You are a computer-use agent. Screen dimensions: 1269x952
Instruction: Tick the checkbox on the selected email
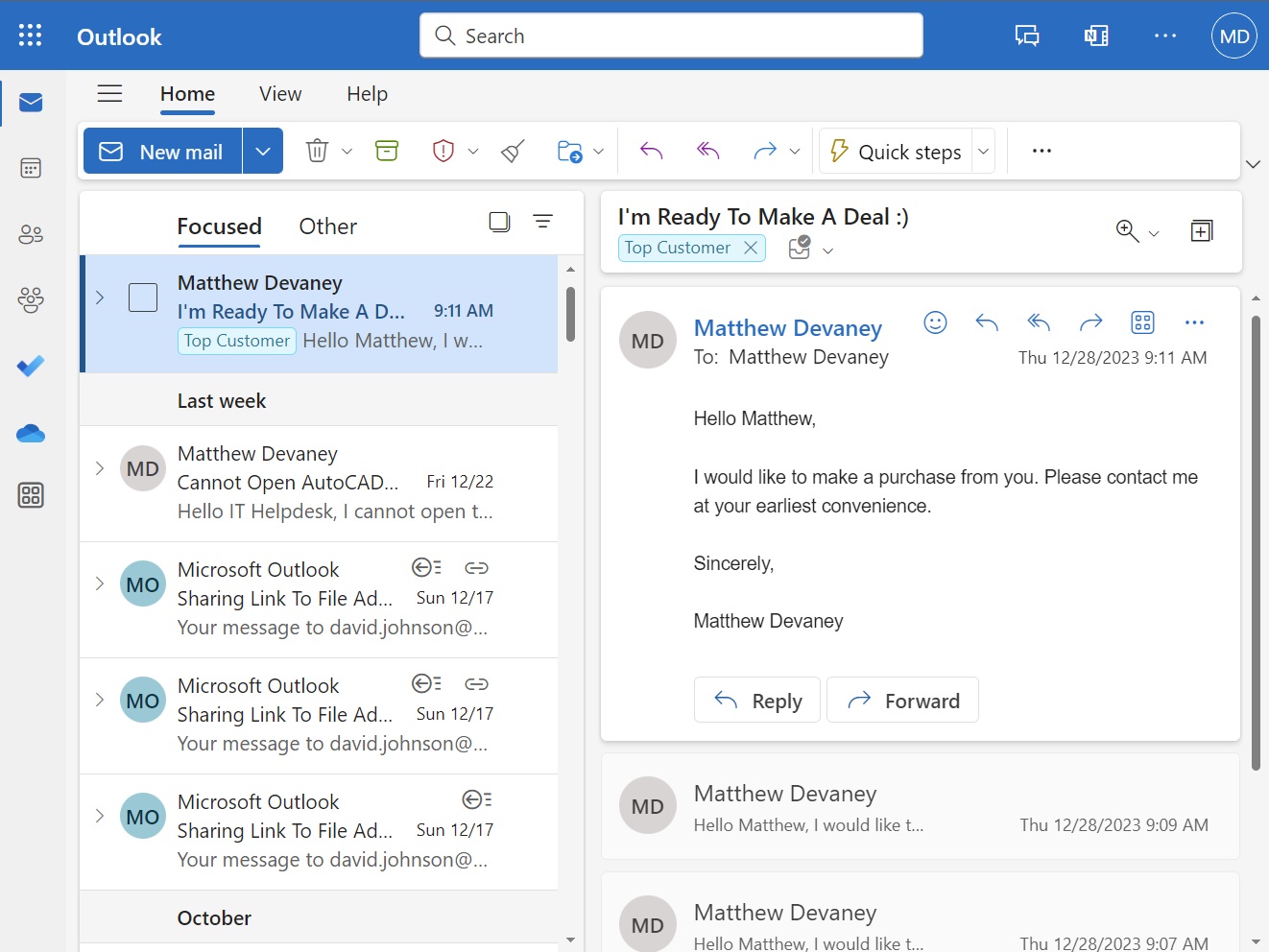[142, 297]
